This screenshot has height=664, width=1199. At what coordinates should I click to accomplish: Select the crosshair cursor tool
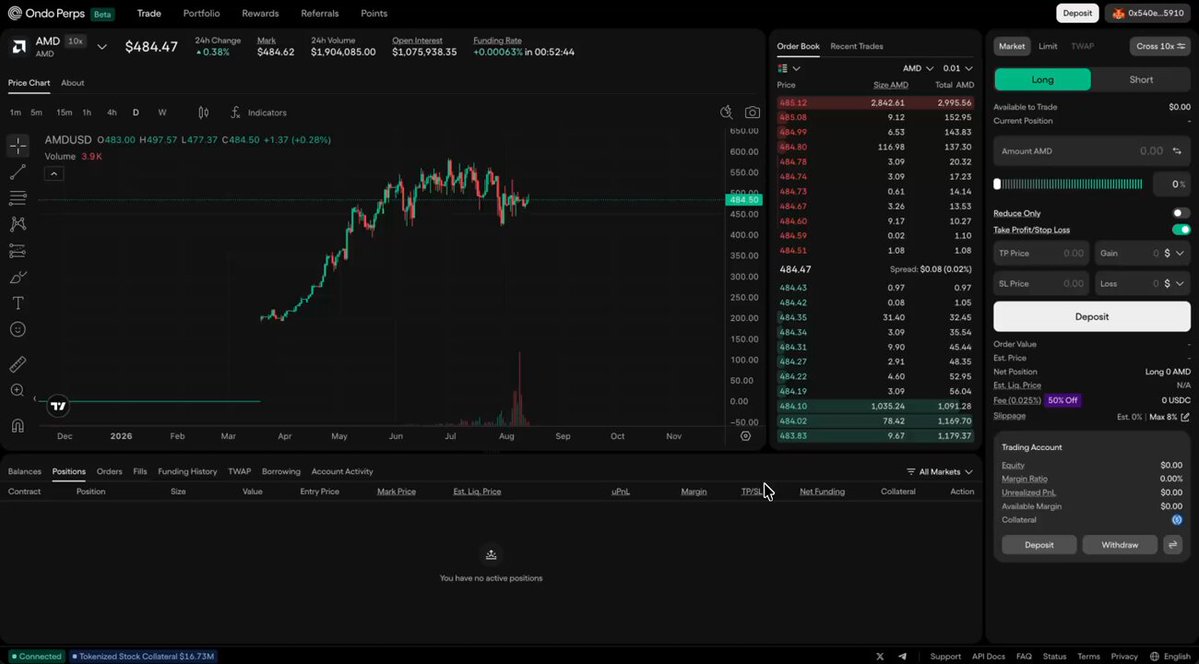pos(18,145)
